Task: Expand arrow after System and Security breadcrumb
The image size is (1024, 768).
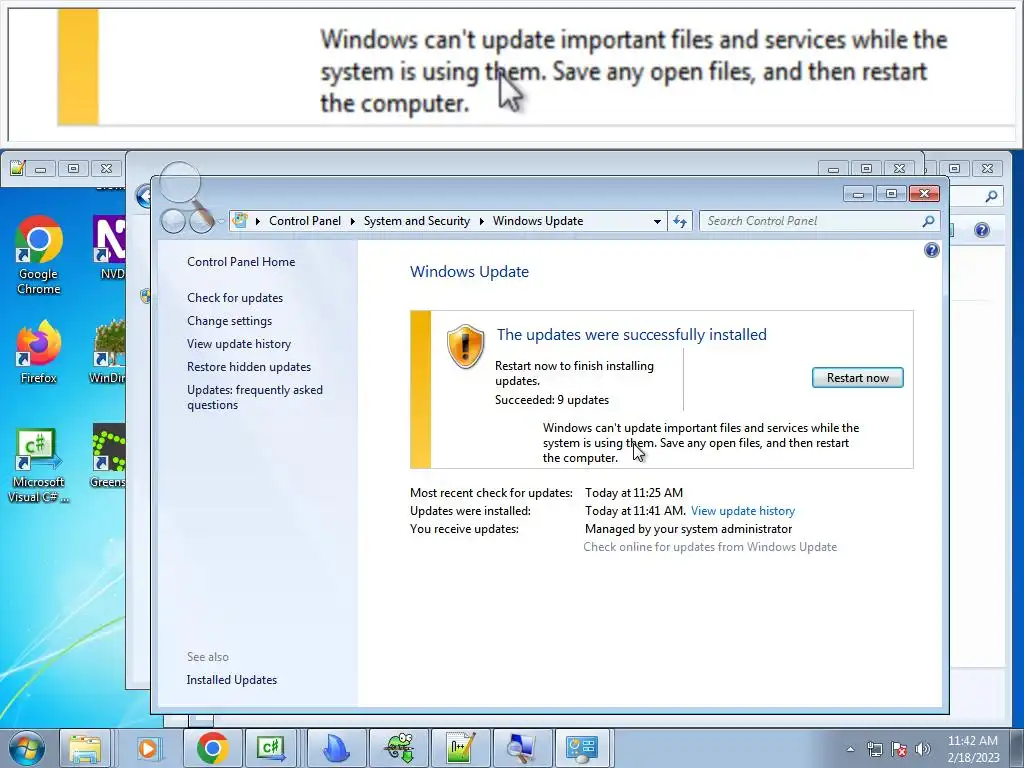Action: coord(481,221)
